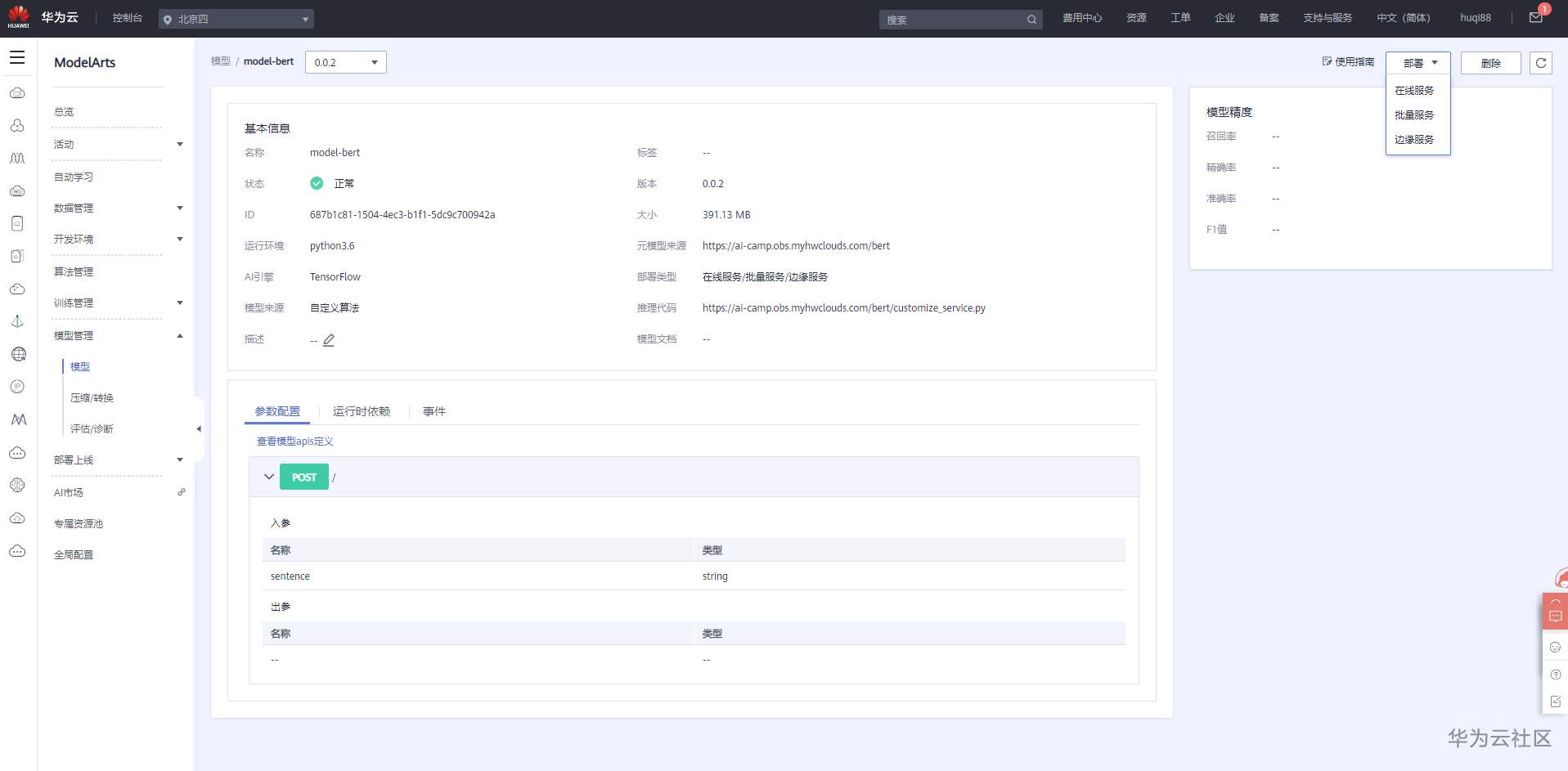Click the search magnifier icon
The width and height of the screenshot is (1568, 771).
coord(1031,20)
